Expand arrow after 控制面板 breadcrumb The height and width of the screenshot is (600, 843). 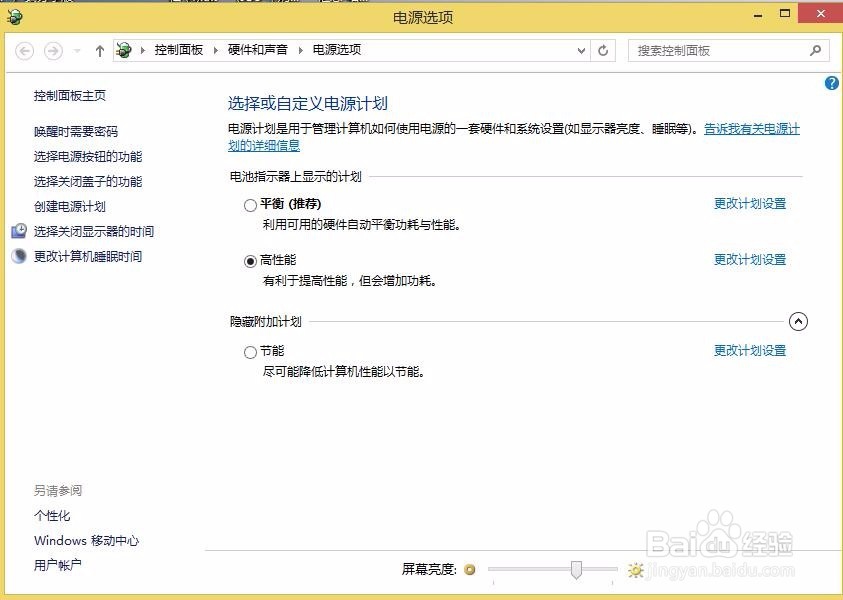(x=216, y=51)
